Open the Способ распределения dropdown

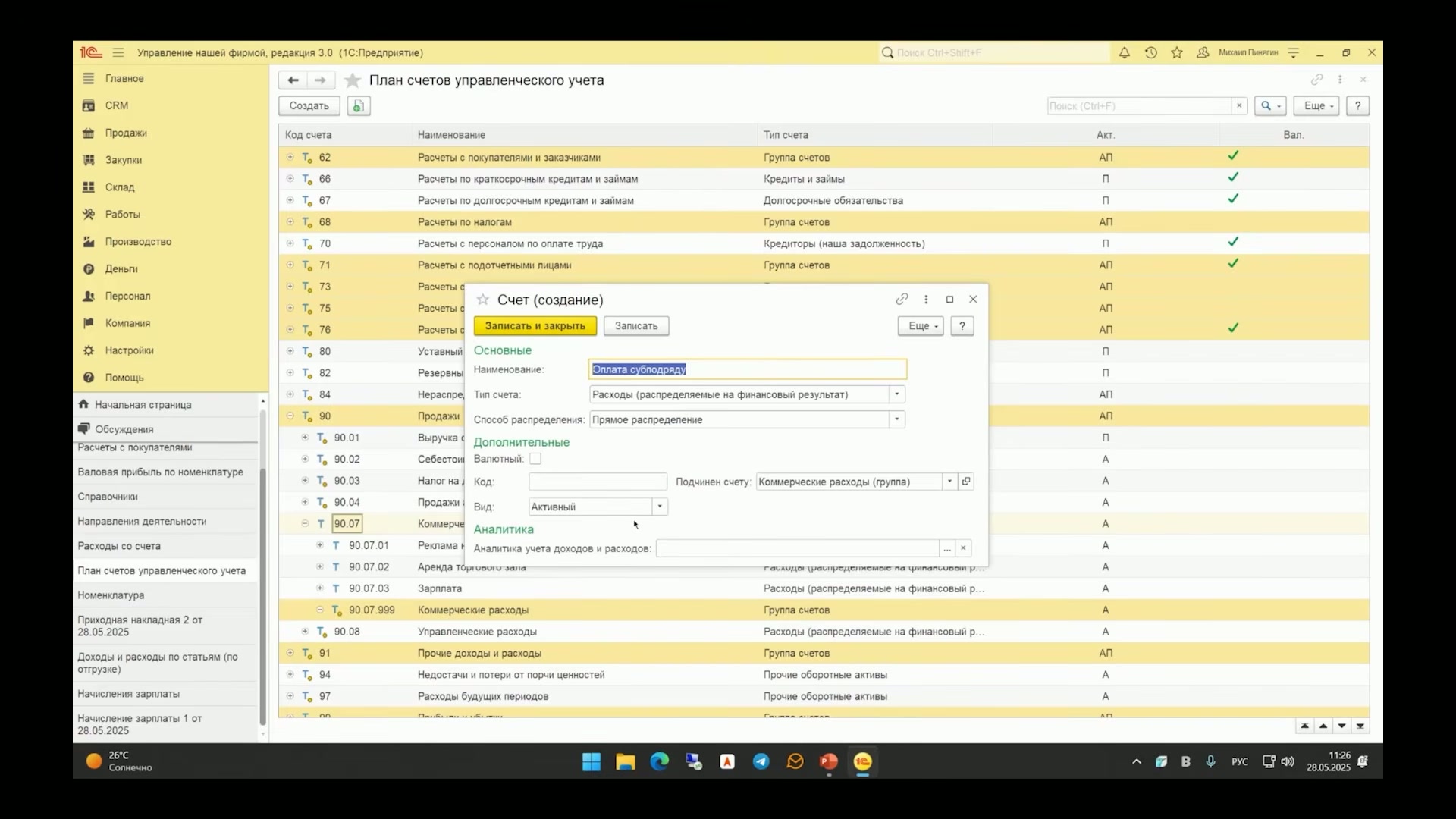[x=897, y=419]
